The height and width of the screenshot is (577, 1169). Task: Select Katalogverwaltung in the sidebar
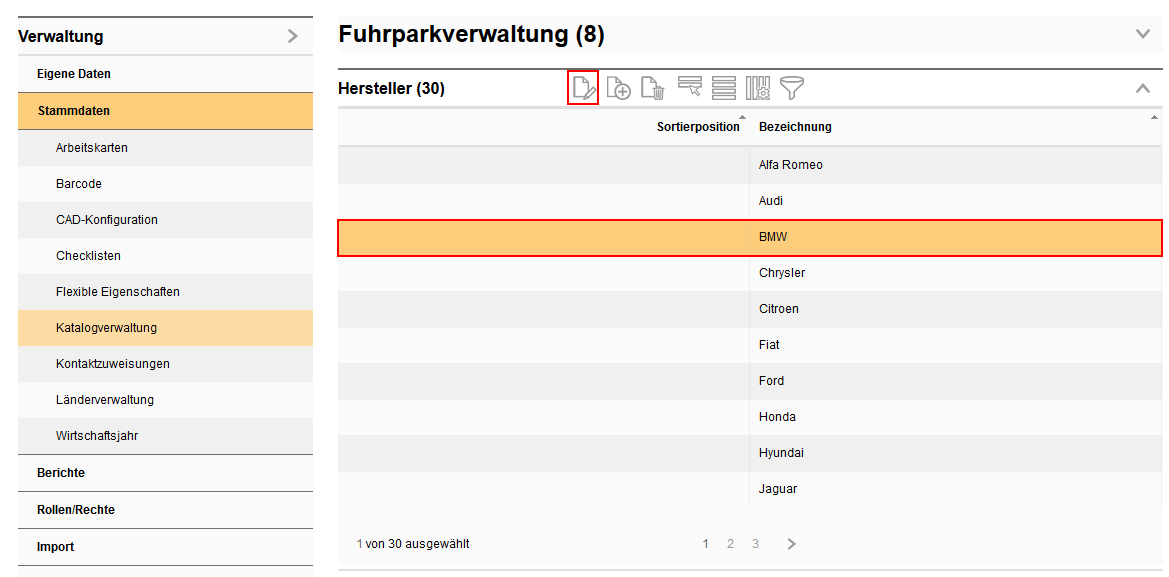[106, 328]
